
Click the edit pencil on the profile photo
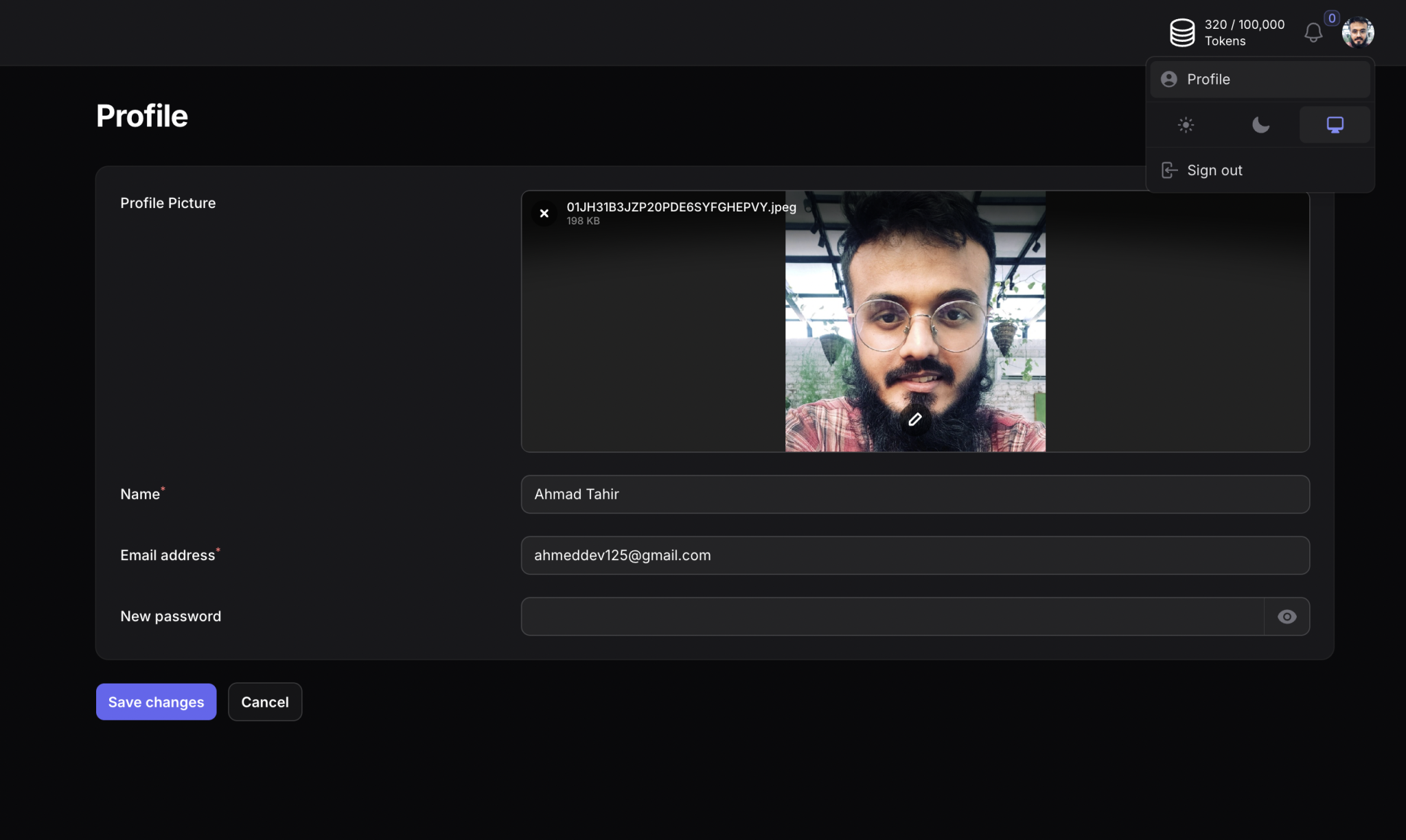point(914,419)
